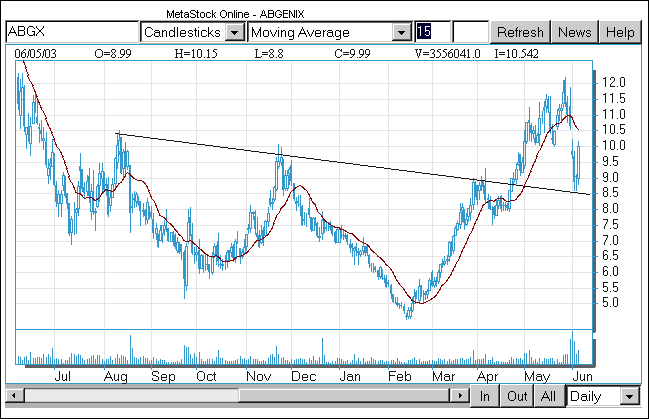This screenshot has height=419, width=649.
Task: Click the 8.5 price axis label
Action: 611,193
